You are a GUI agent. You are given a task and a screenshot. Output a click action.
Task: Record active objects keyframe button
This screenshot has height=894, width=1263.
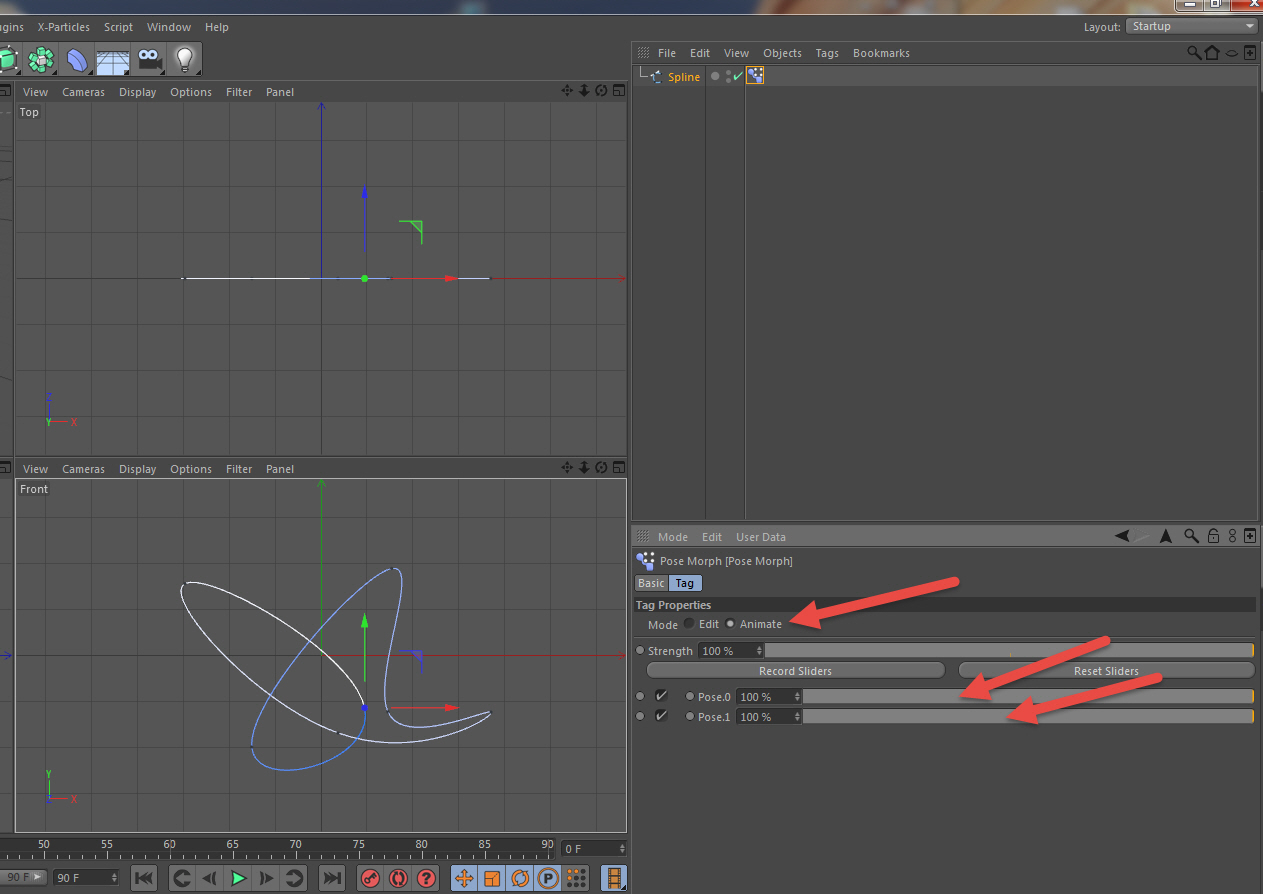pyautogui.click(x=371, y=878)
